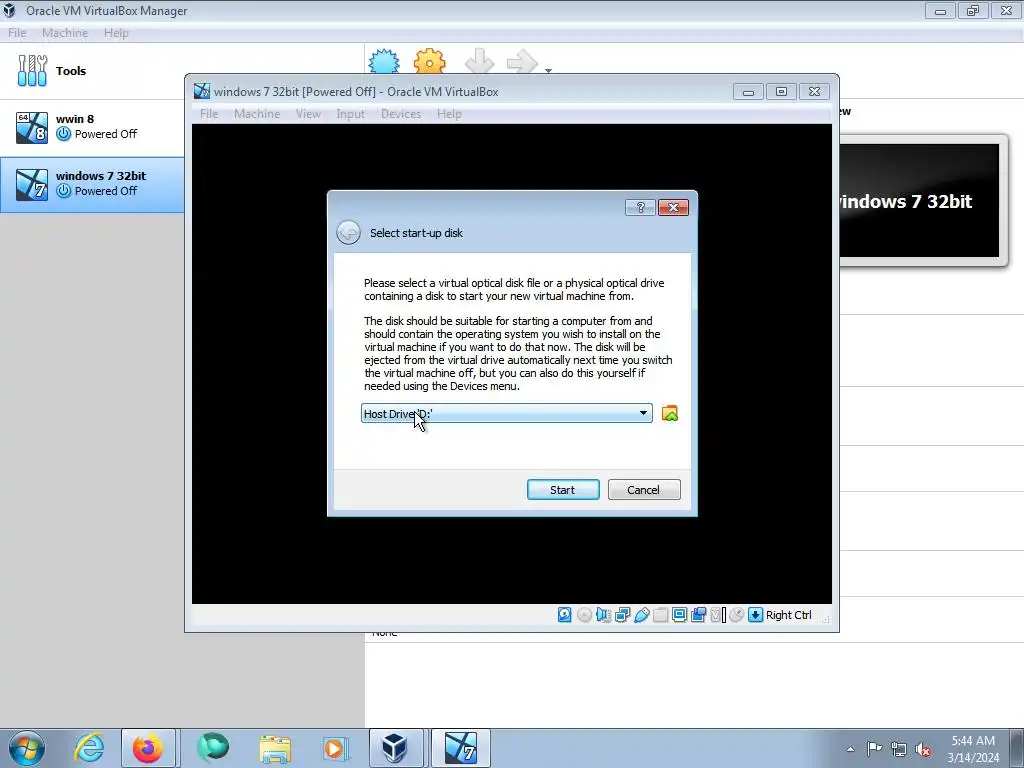Click optical disk icon in VM status bar
The width and height of the screenshot is (1024, 768).
click(x=584, y=615)
